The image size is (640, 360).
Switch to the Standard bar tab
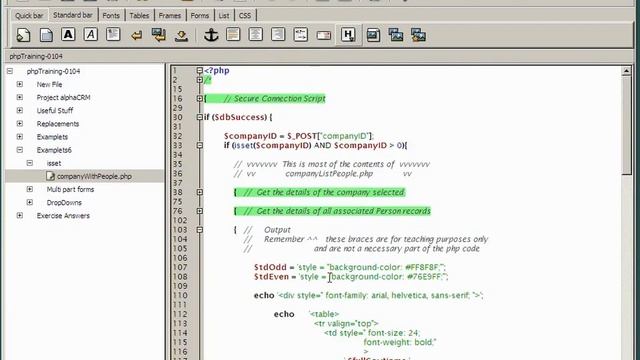(73, 15)
